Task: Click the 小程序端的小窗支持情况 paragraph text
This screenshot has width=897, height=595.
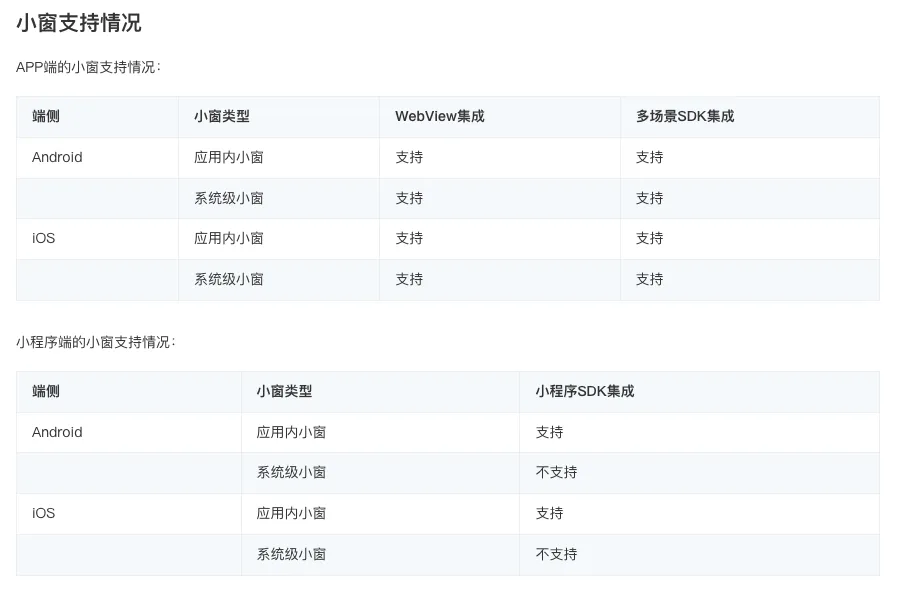Action: [96, 342]
